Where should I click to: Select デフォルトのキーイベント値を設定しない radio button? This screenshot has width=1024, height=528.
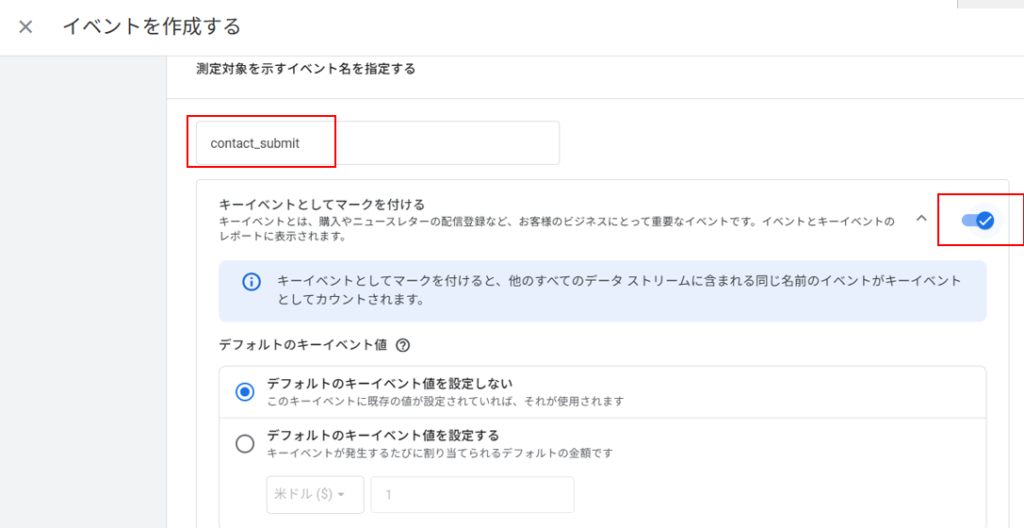[245, 392]
